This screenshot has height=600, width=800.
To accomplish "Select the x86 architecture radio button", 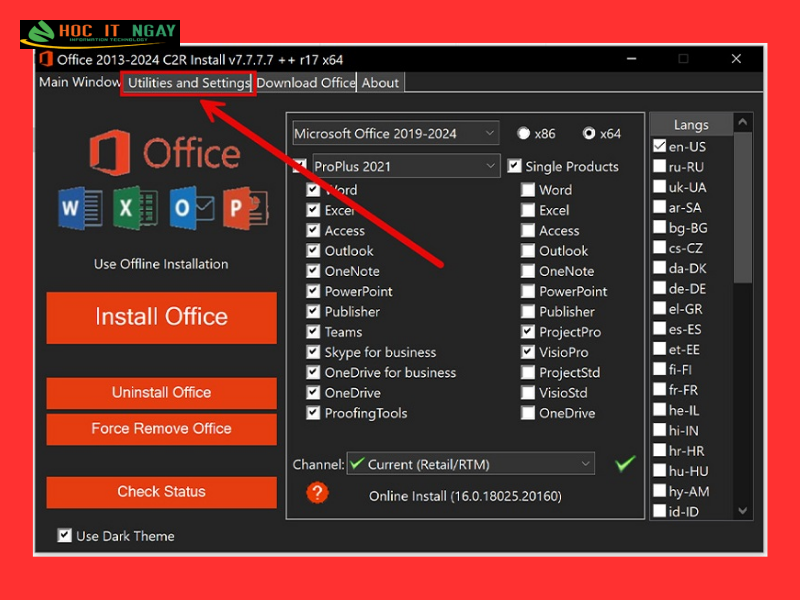I will [523, 134].
